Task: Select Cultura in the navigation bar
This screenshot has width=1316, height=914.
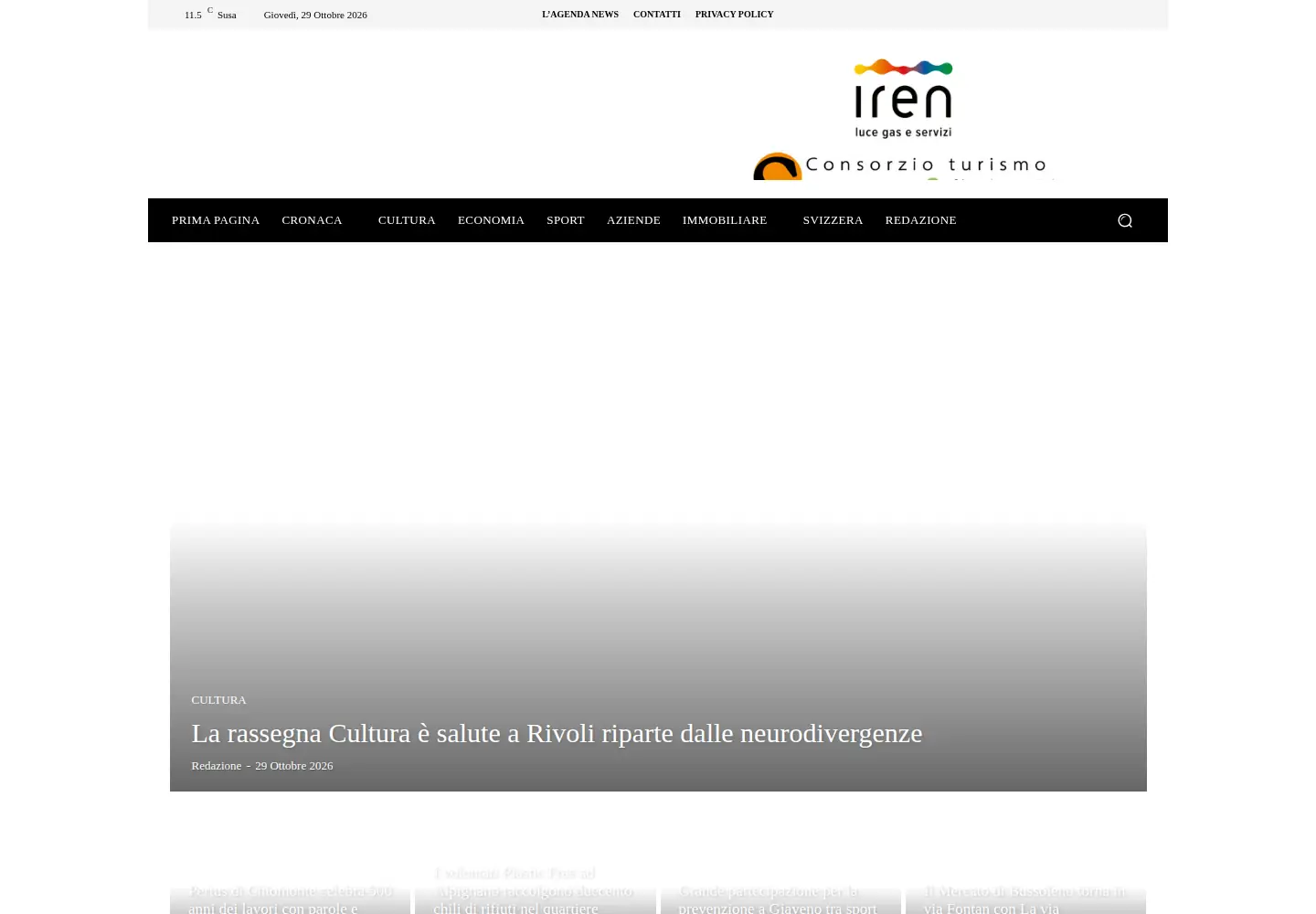Action: [x=407, y=220]
